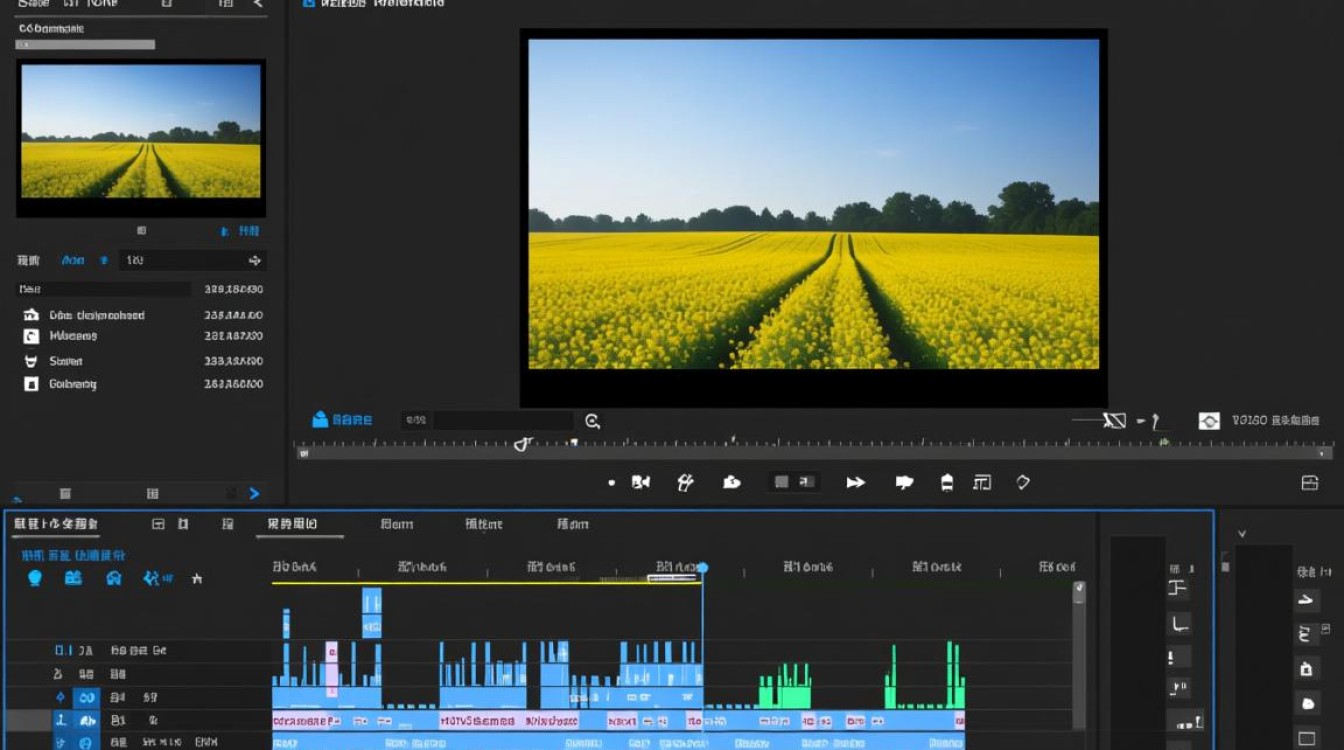
Task: Click the star icon in the timeline toolbar
Action: [x=197, y=578]
